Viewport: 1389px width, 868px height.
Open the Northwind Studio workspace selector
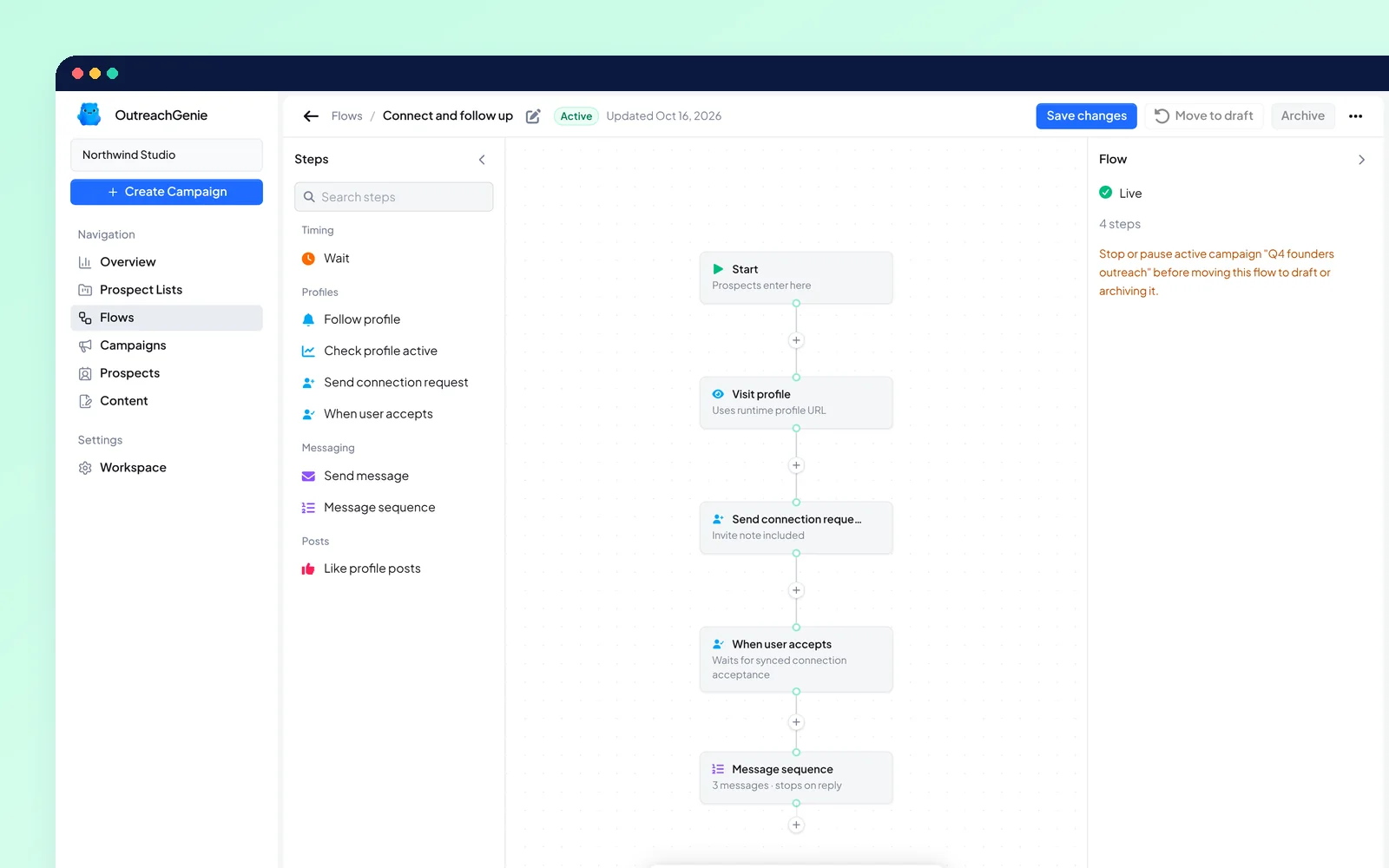coord(167,155)
